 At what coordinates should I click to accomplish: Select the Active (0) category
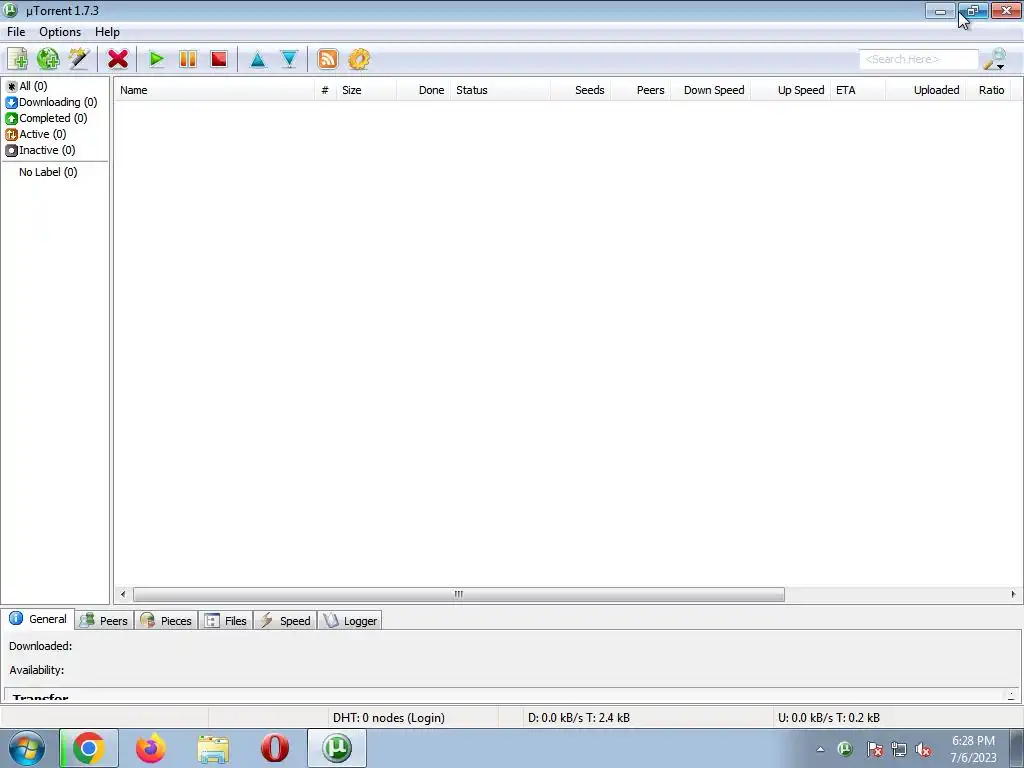click(36, 134)
